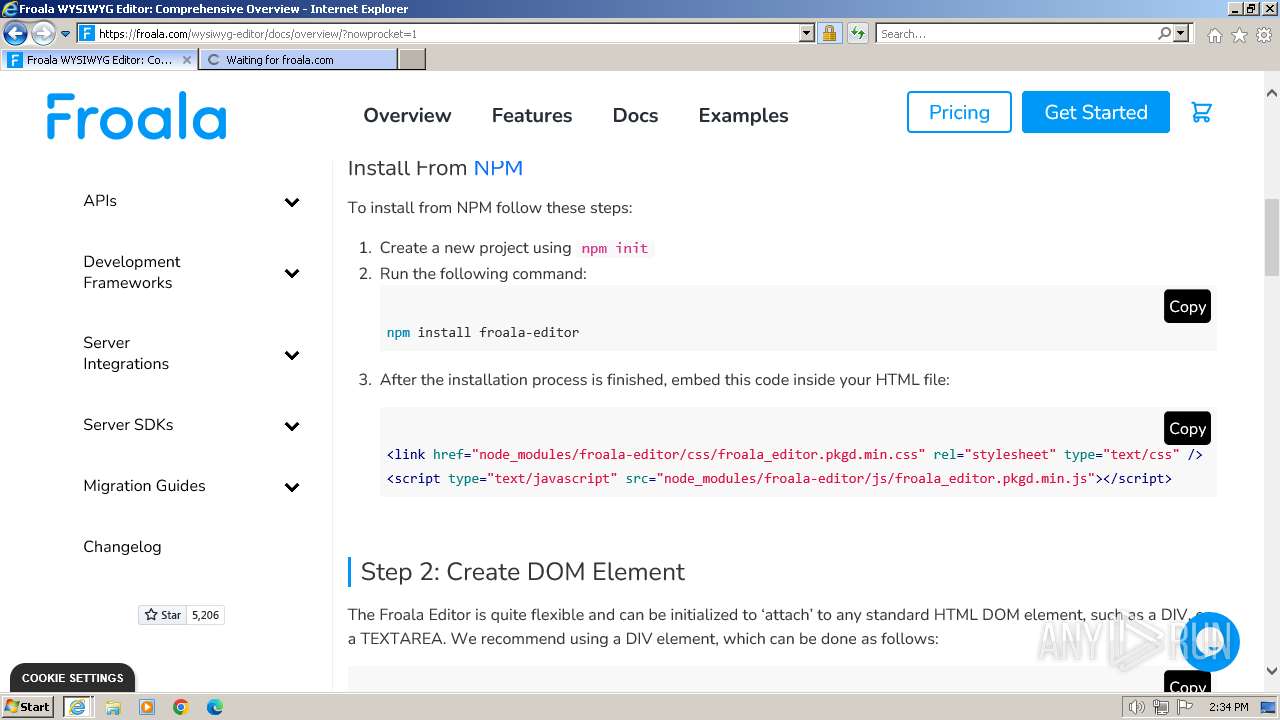1280x720 pixels.
Task: Expand Server Integrations chevron
Action: click(292, 355)
